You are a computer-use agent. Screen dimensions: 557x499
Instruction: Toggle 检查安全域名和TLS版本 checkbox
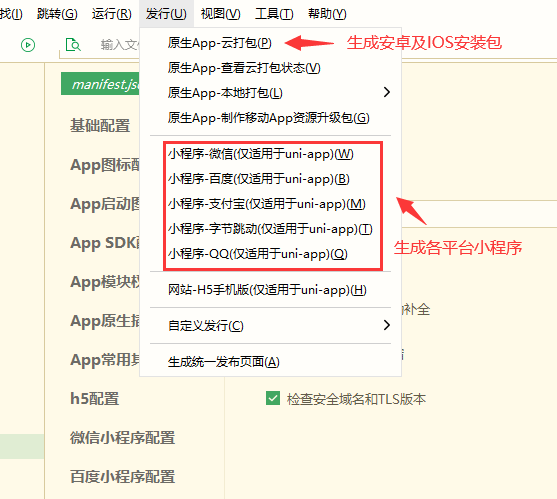click(x=273, y=398)
